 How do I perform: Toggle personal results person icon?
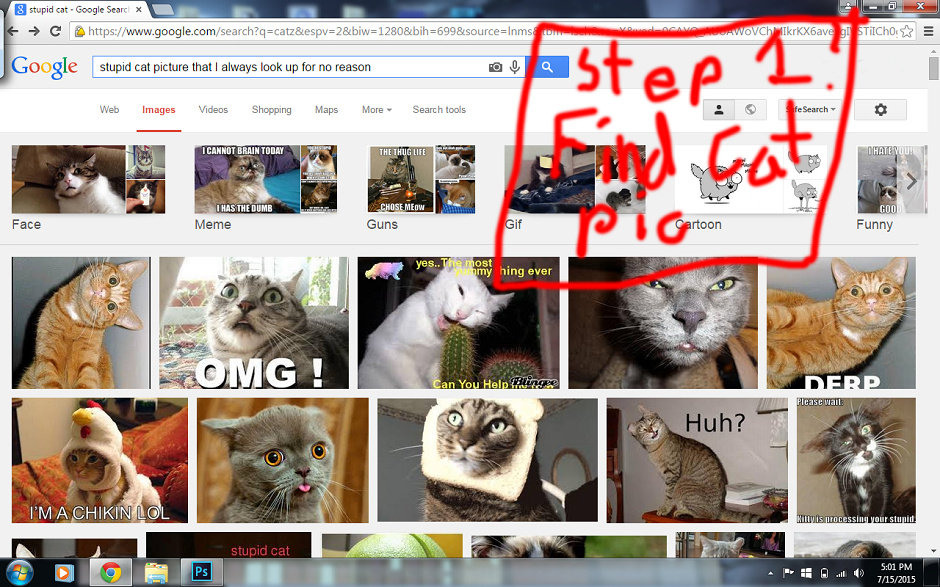click(x=718, y=110)
